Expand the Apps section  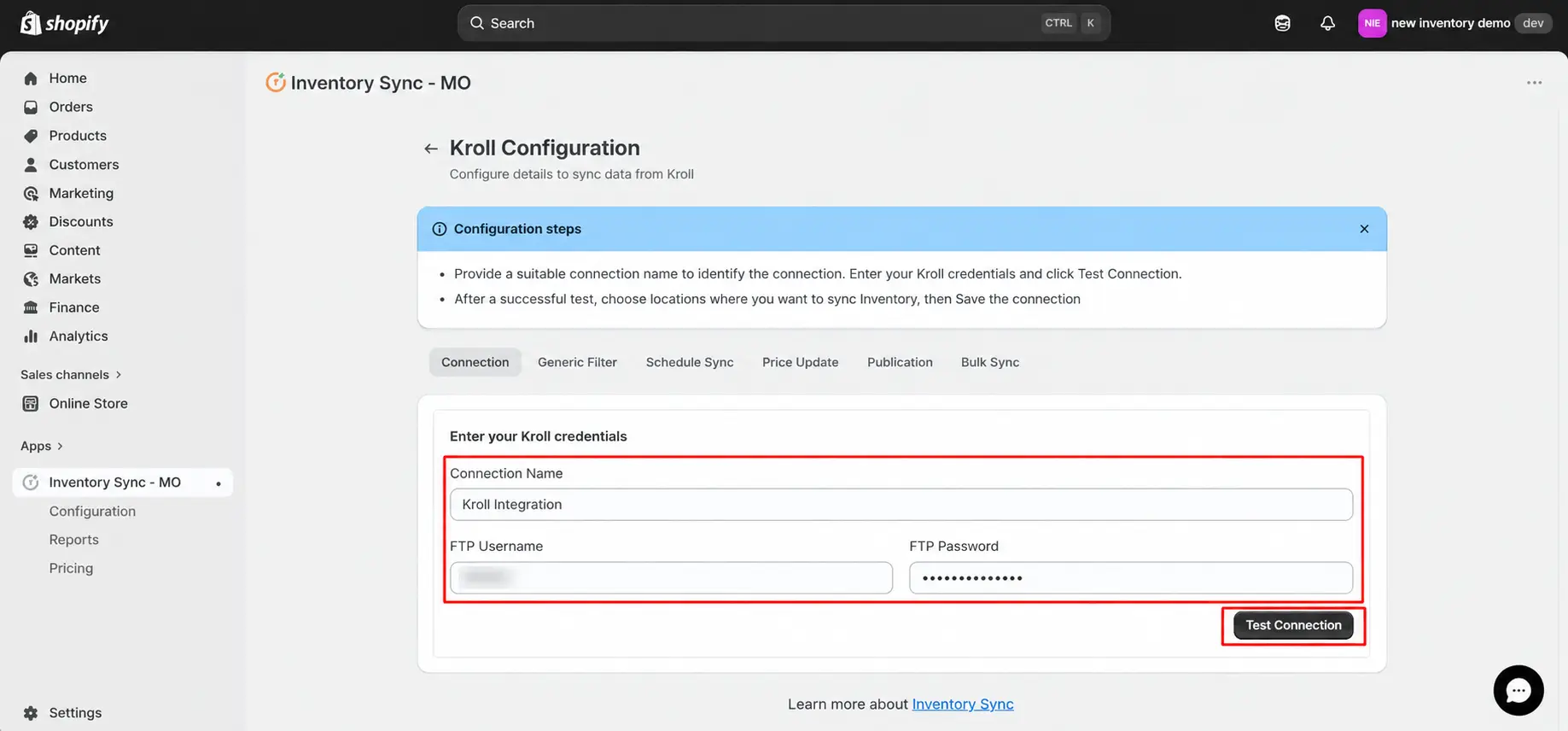42,446
